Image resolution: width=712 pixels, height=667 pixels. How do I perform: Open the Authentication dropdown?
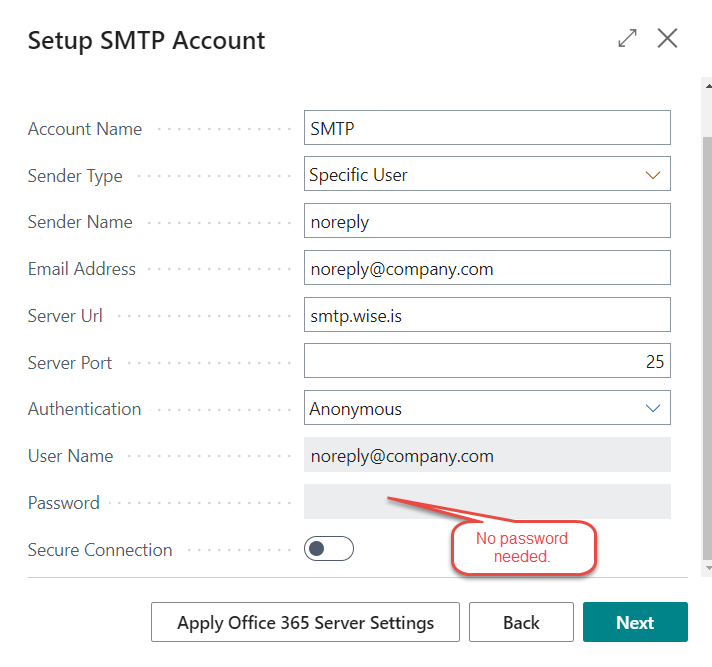[487, 408]
